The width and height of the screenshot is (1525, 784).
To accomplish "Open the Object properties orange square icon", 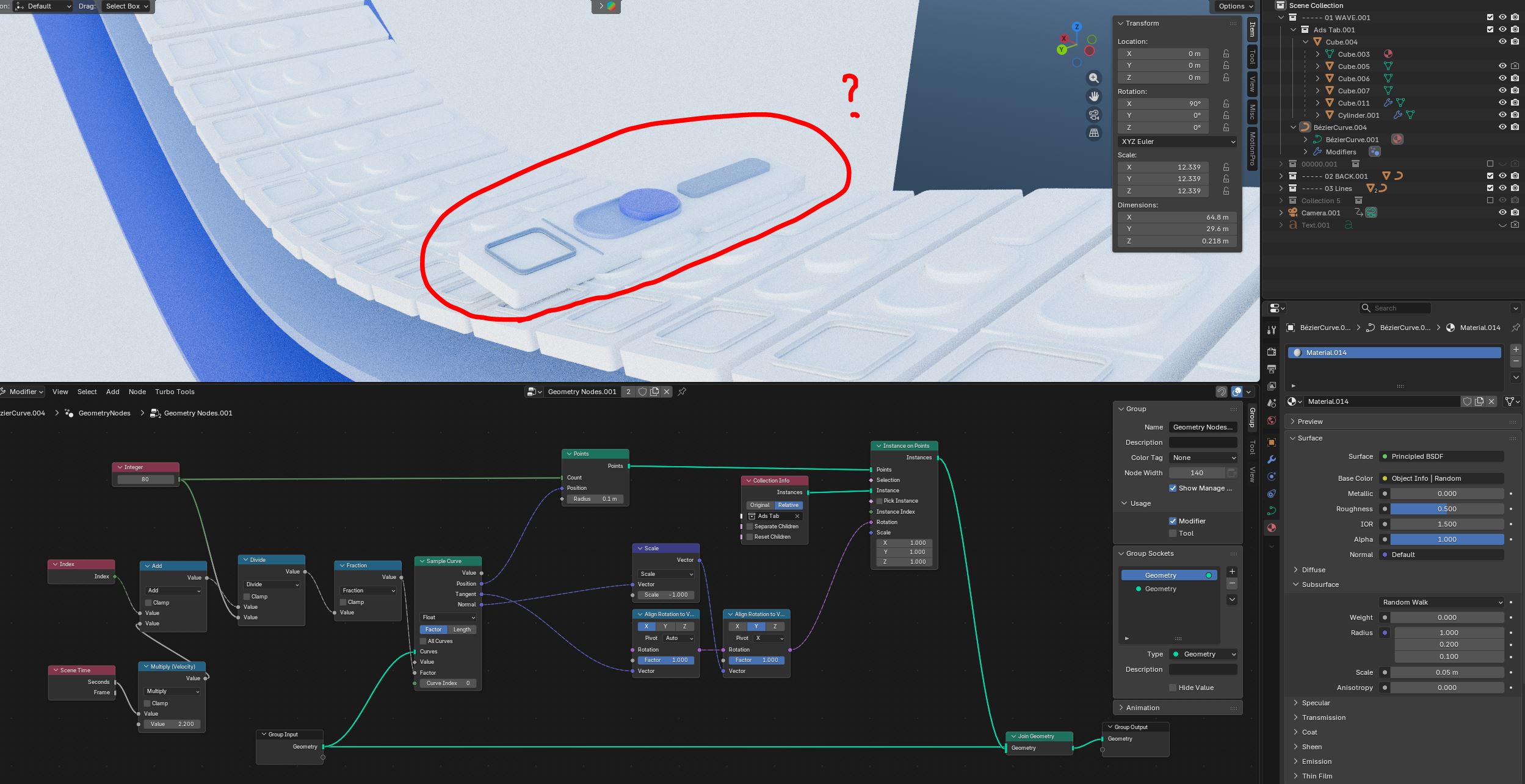I will tap(1272, 442).
